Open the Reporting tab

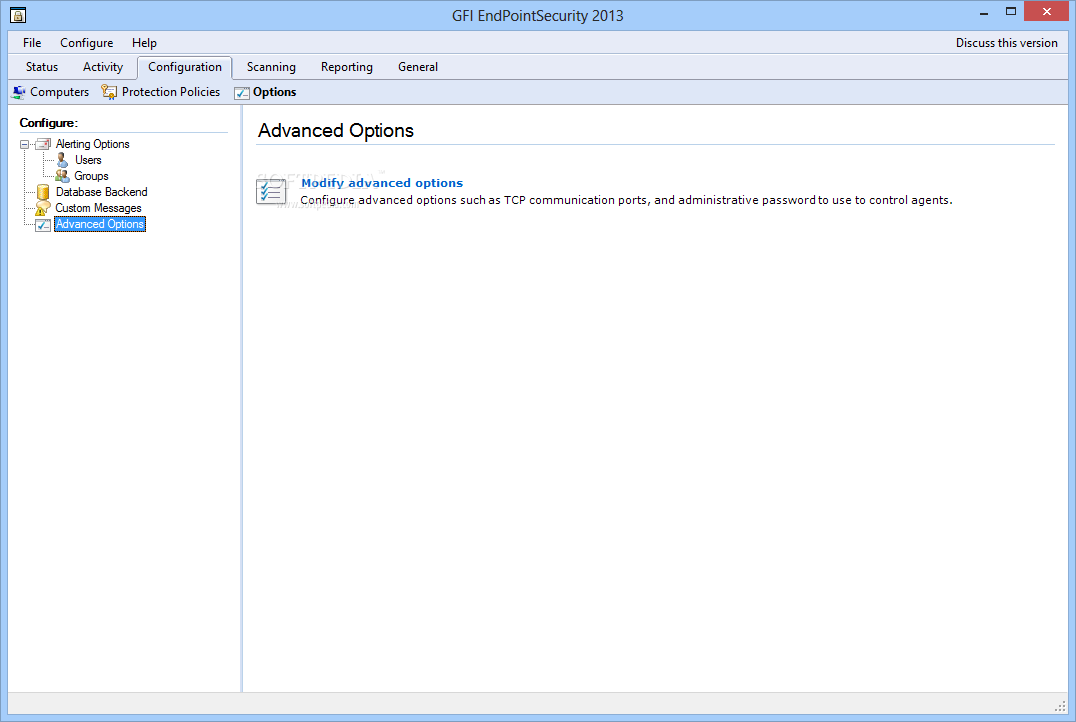pyautogui.click(x=347, y=67)
